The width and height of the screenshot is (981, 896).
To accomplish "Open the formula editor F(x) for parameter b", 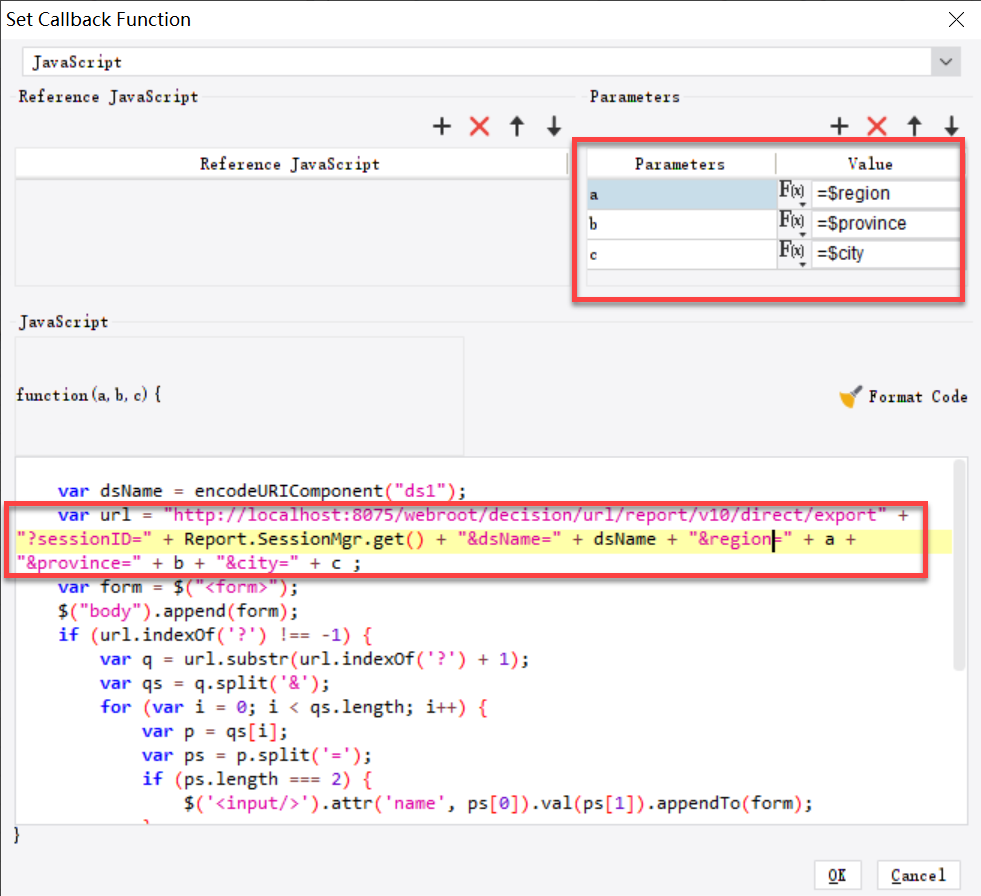I will [791, 220].
